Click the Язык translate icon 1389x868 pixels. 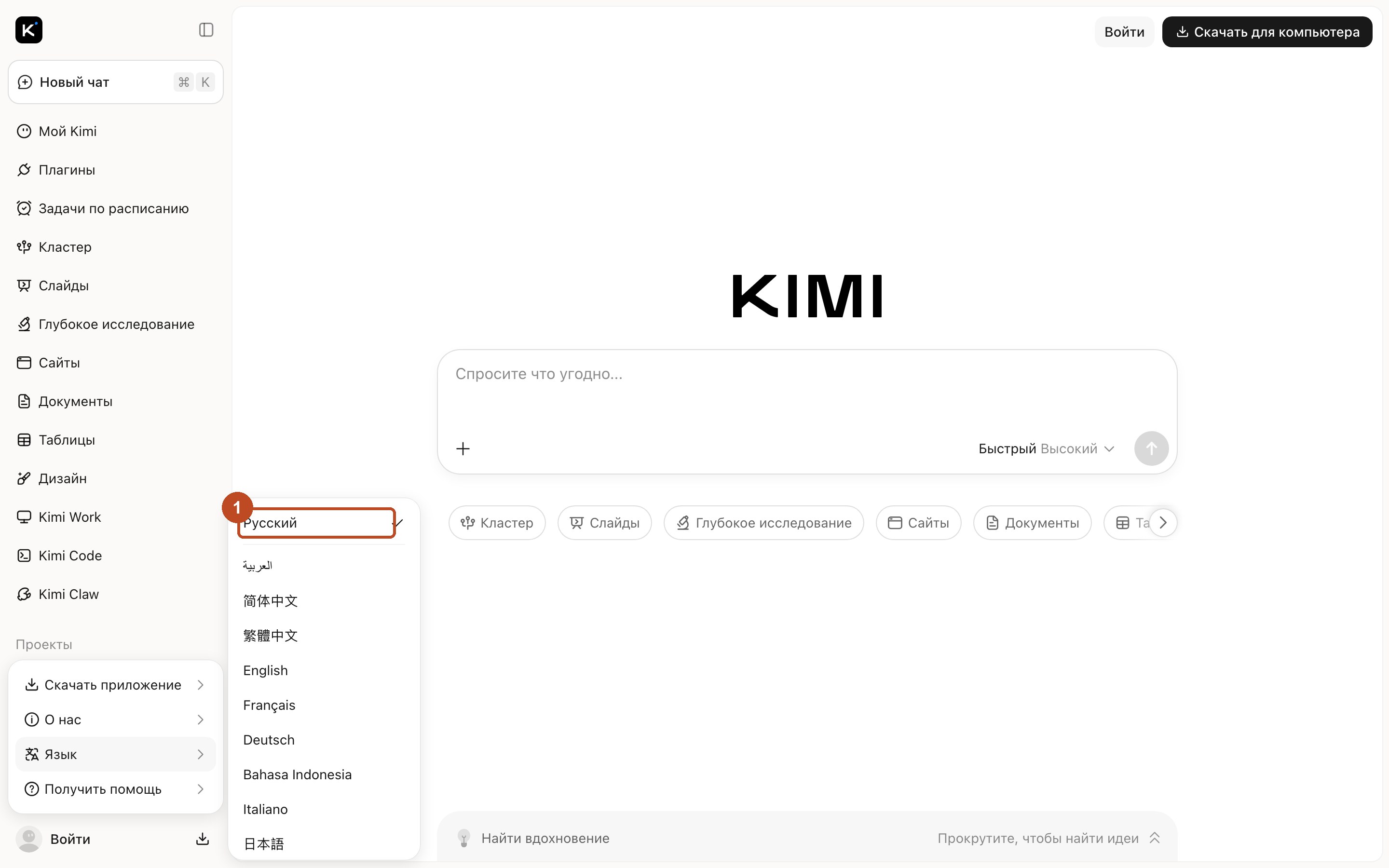click(32, 754)
